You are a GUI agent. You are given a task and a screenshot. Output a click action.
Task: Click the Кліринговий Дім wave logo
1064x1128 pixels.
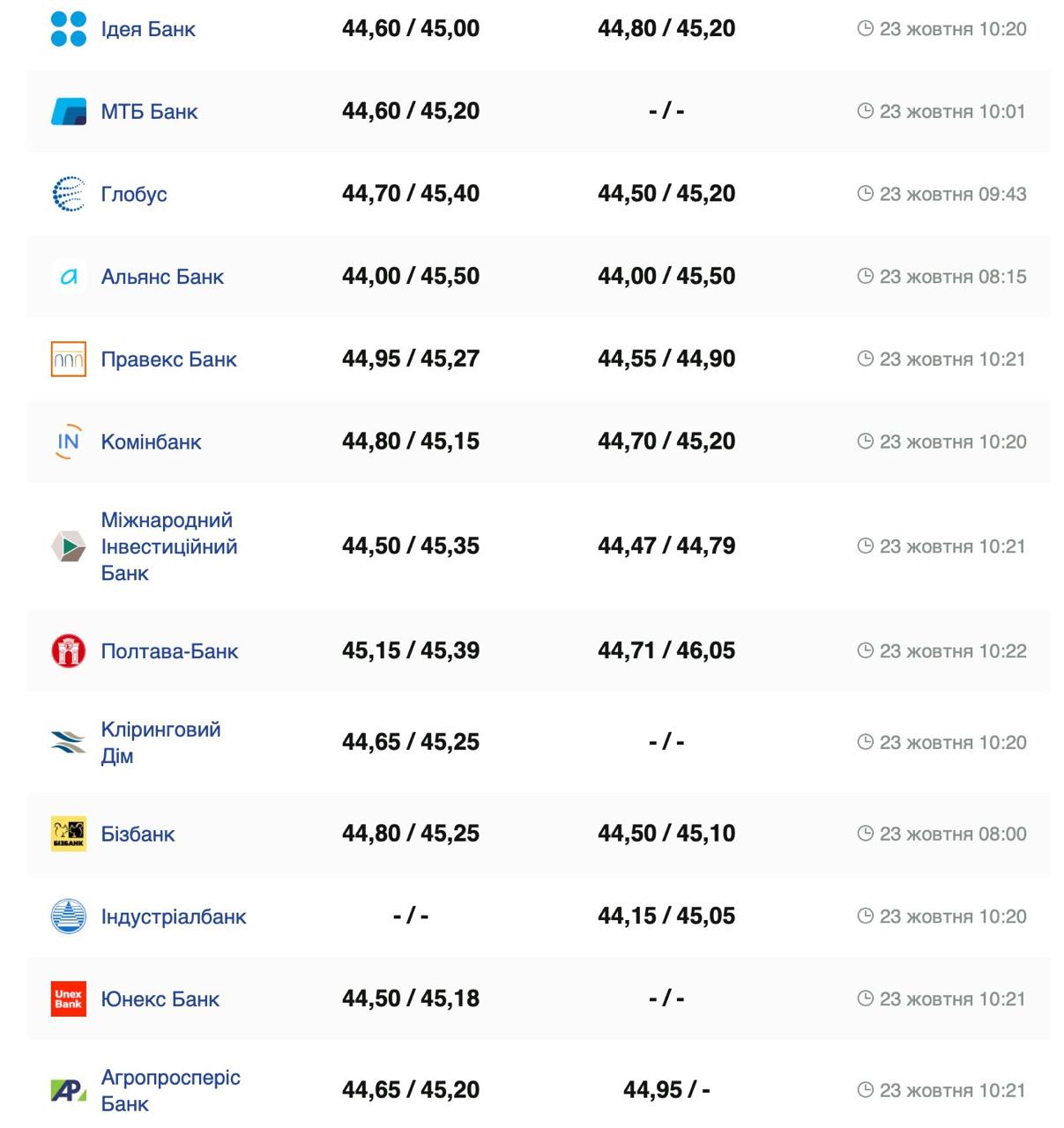[69, 743]
